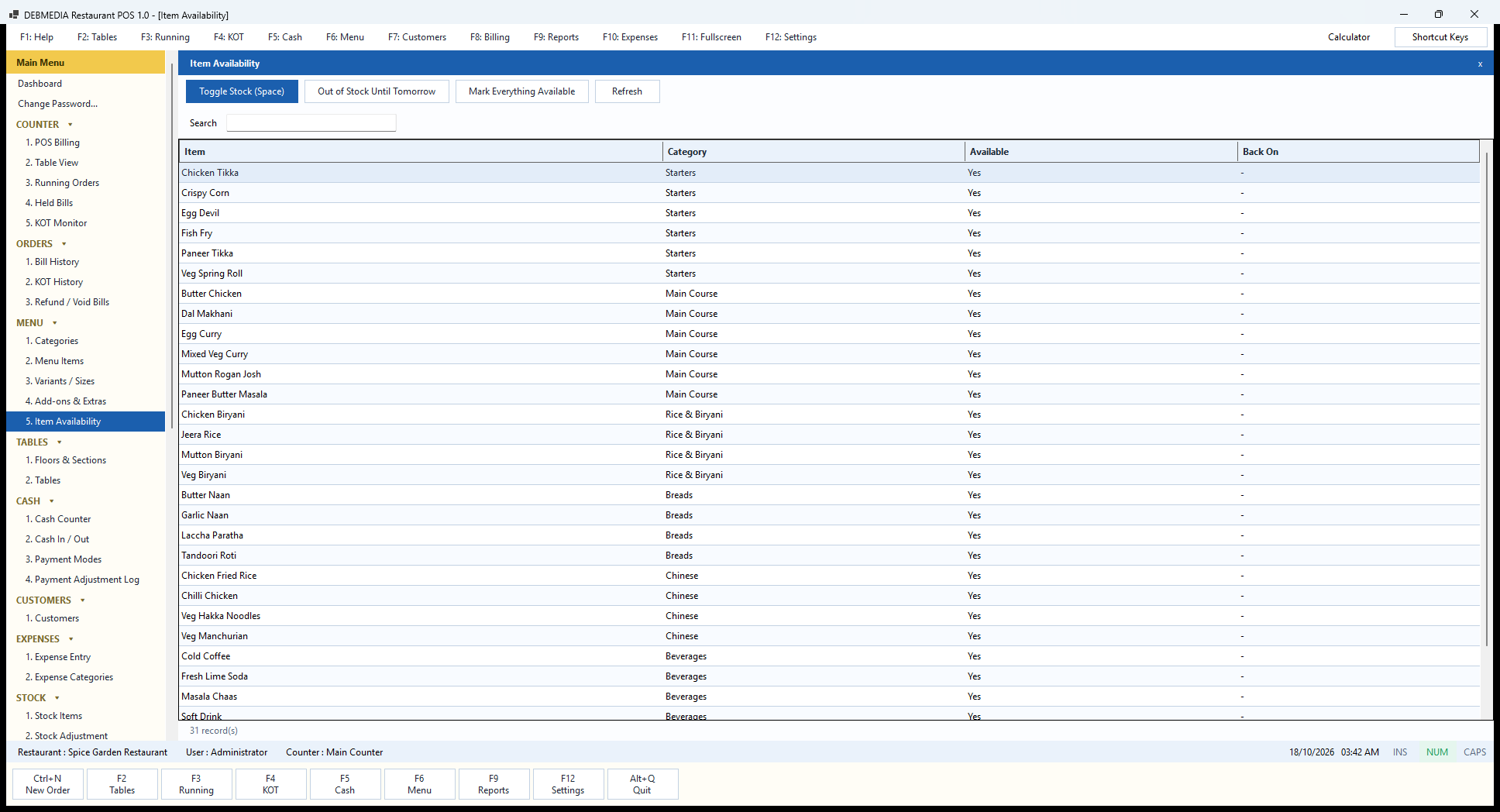1500x812 pixels.
Task: Open the F9: Reports menu
Action: click(x=556, y=37)
